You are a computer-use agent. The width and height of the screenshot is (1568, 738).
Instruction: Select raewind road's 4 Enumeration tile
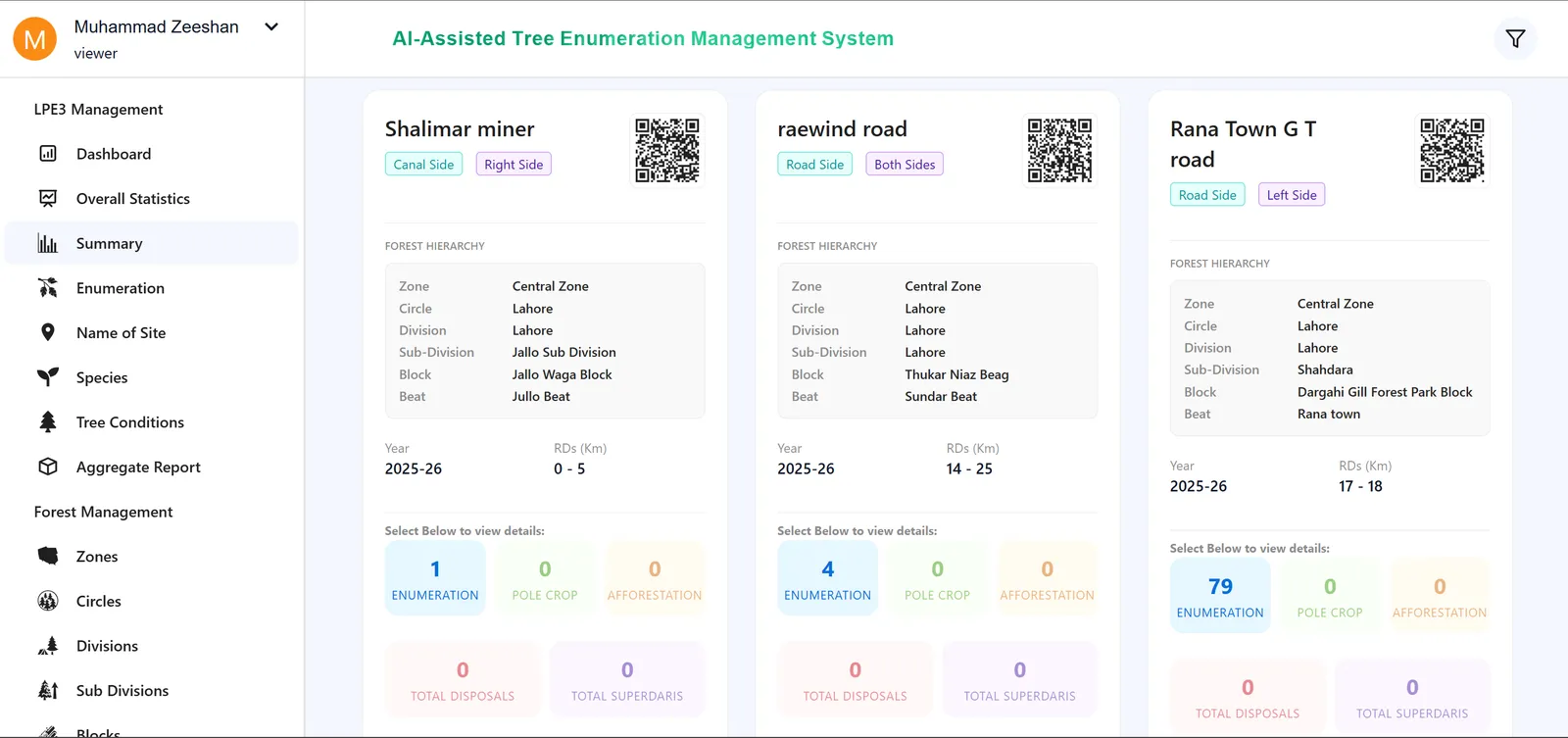coord(827,578)
